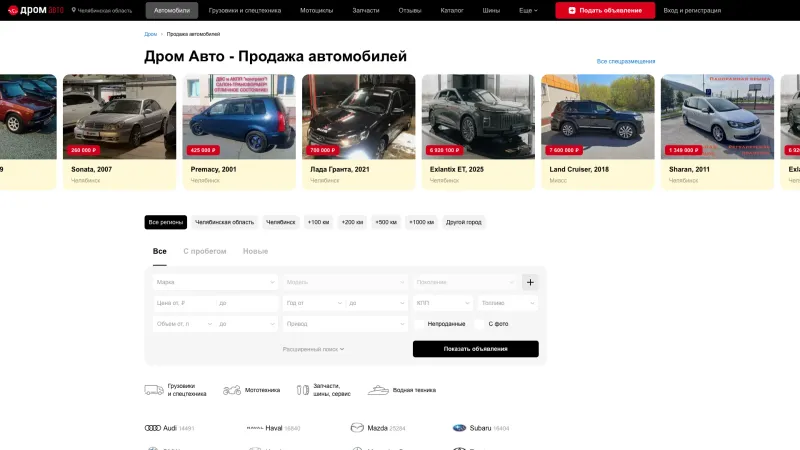
Task: Open the Год от dropdown
Action: tap(314, 303)
